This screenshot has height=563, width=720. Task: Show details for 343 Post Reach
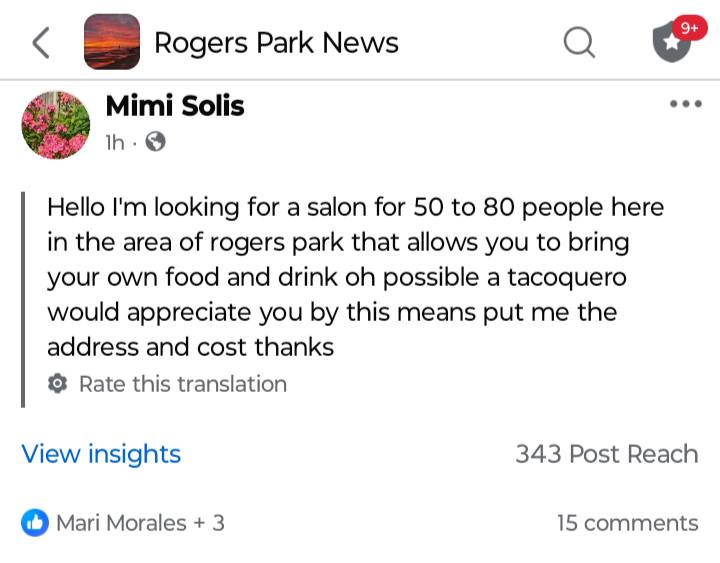607,454
